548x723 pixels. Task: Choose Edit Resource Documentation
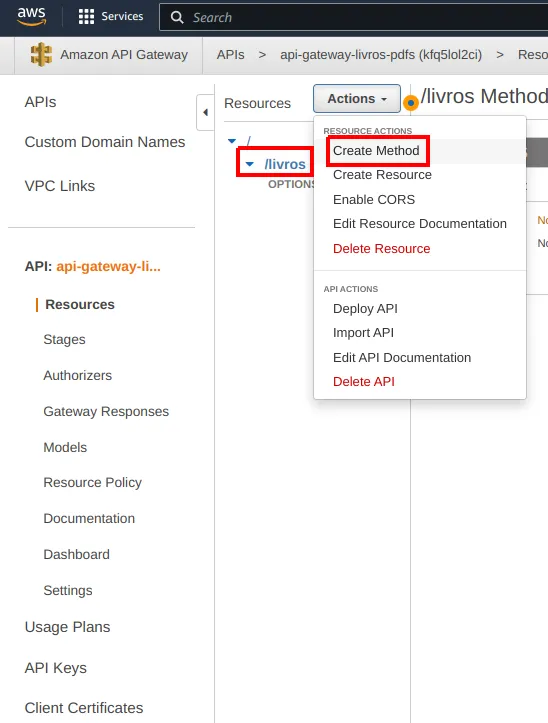coord(420,224)
